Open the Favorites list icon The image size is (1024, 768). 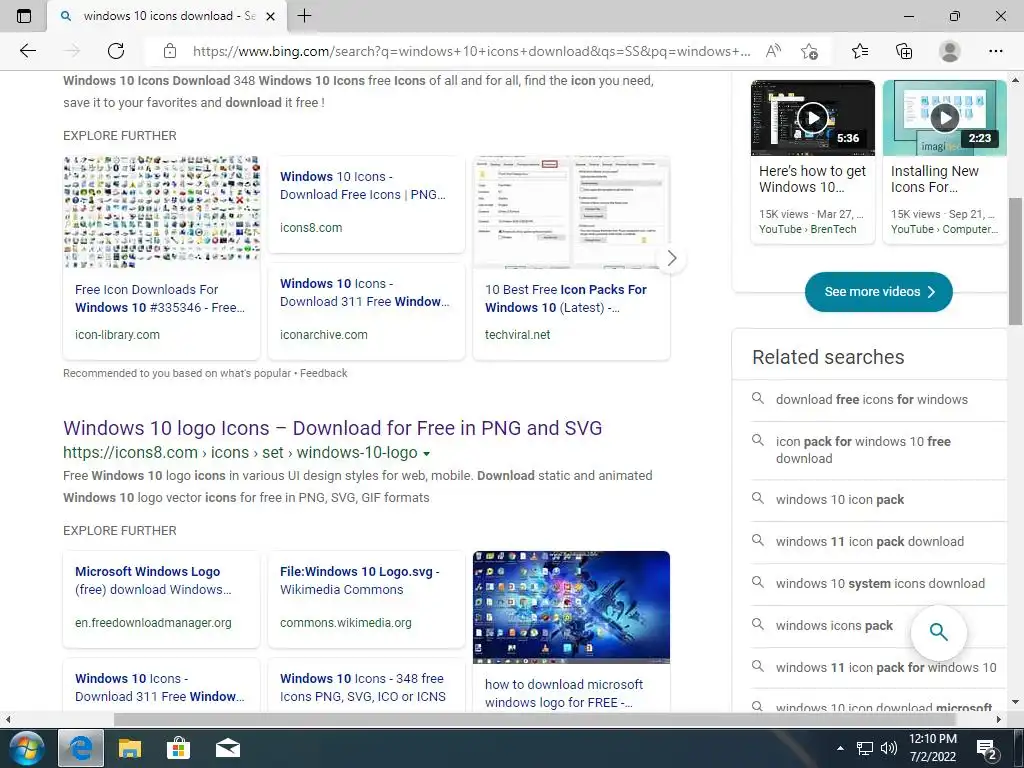click(x=860, y=51)
